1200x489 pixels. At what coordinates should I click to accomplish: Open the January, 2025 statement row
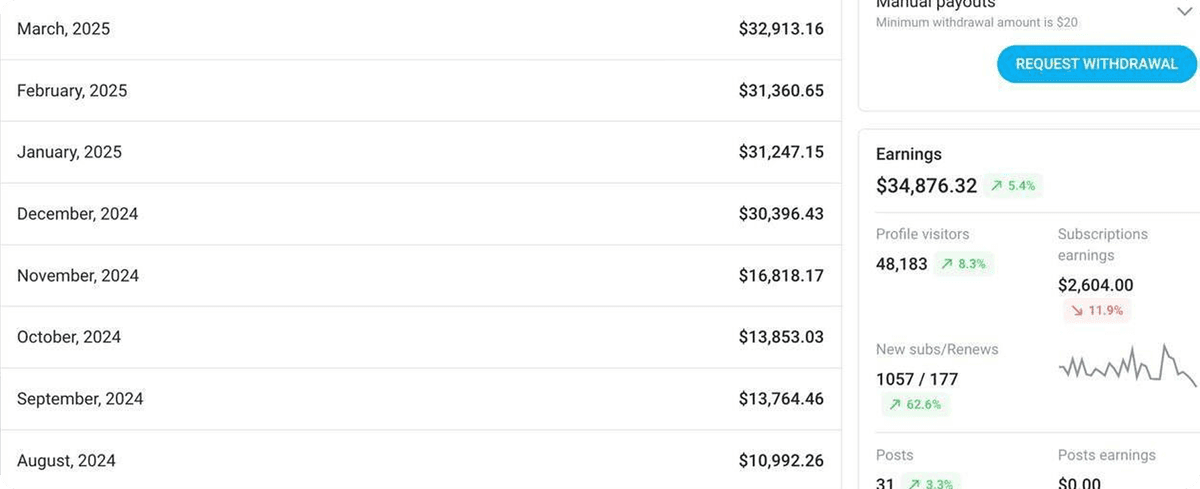click(420, 152)
